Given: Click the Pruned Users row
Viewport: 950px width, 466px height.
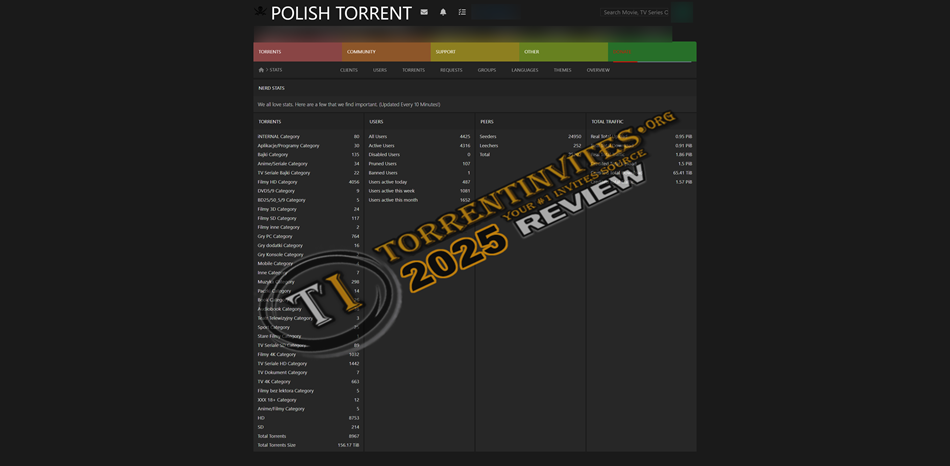Looking at the screenshot, I should (x=419, y=164).
